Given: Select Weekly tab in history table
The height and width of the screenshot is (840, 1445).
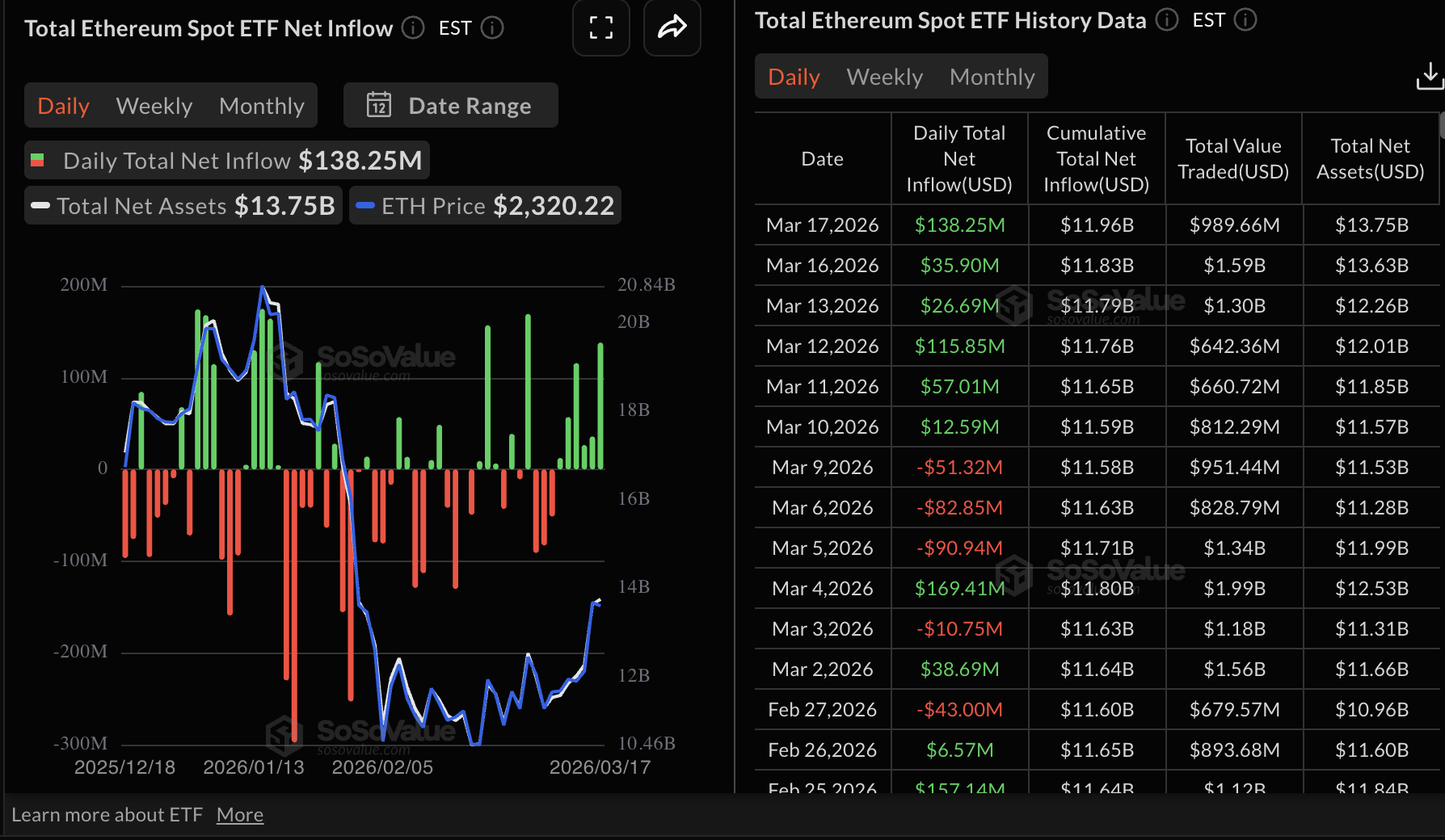Looking at the screenshot, I should (884, 77).
